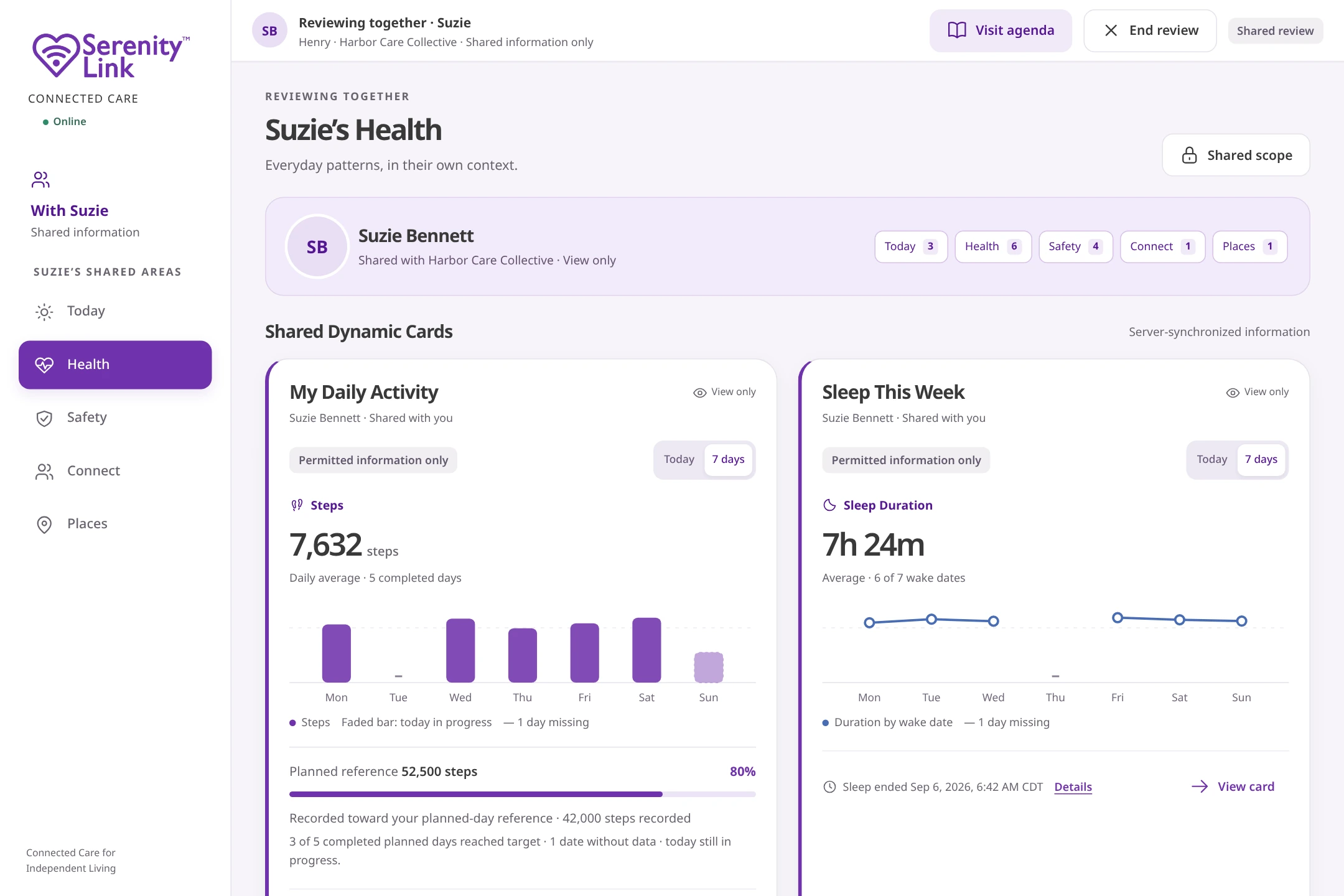The image size is (1344, 896).
Task: Click the Health heart-pulse icon in sidebar
Action: pos(44,365)
